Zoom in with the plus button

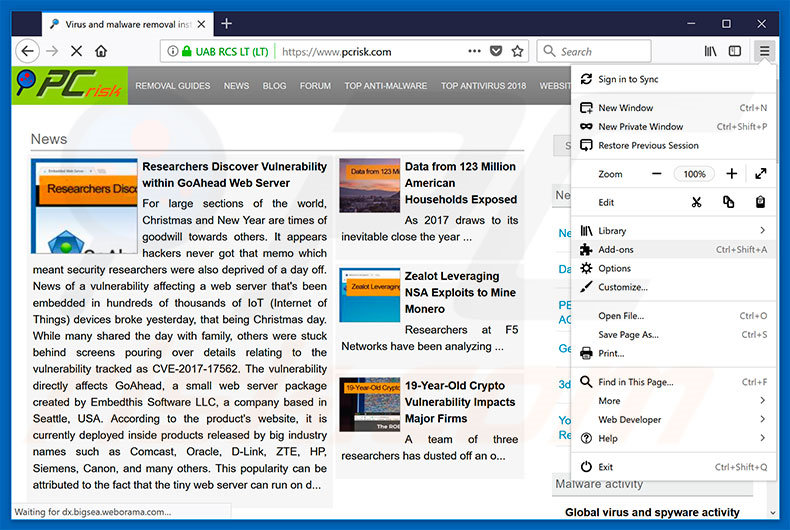point(732,174)
